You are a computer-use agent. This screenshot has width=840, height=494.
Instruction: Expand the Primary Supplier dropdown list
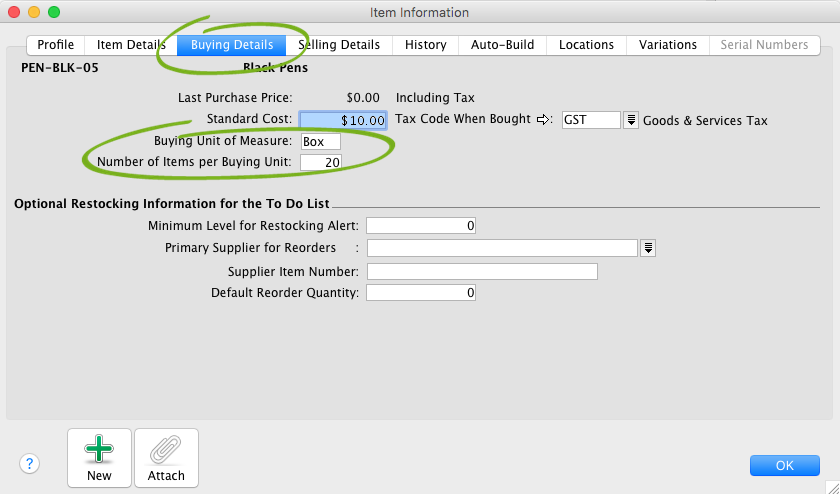coord(648,248)
